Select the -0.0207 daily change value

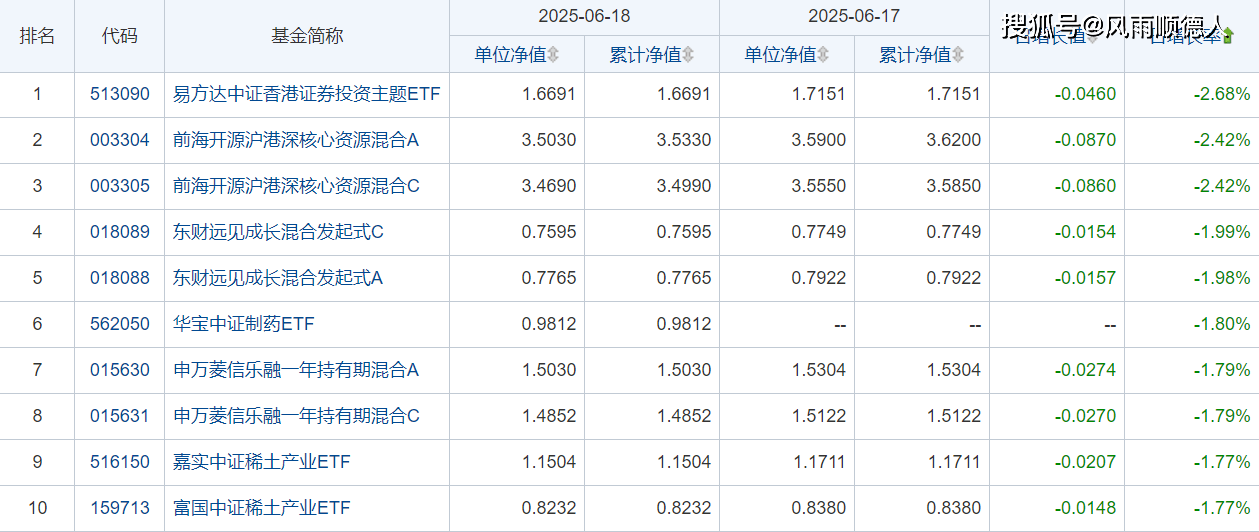[x=1085, y=463]
